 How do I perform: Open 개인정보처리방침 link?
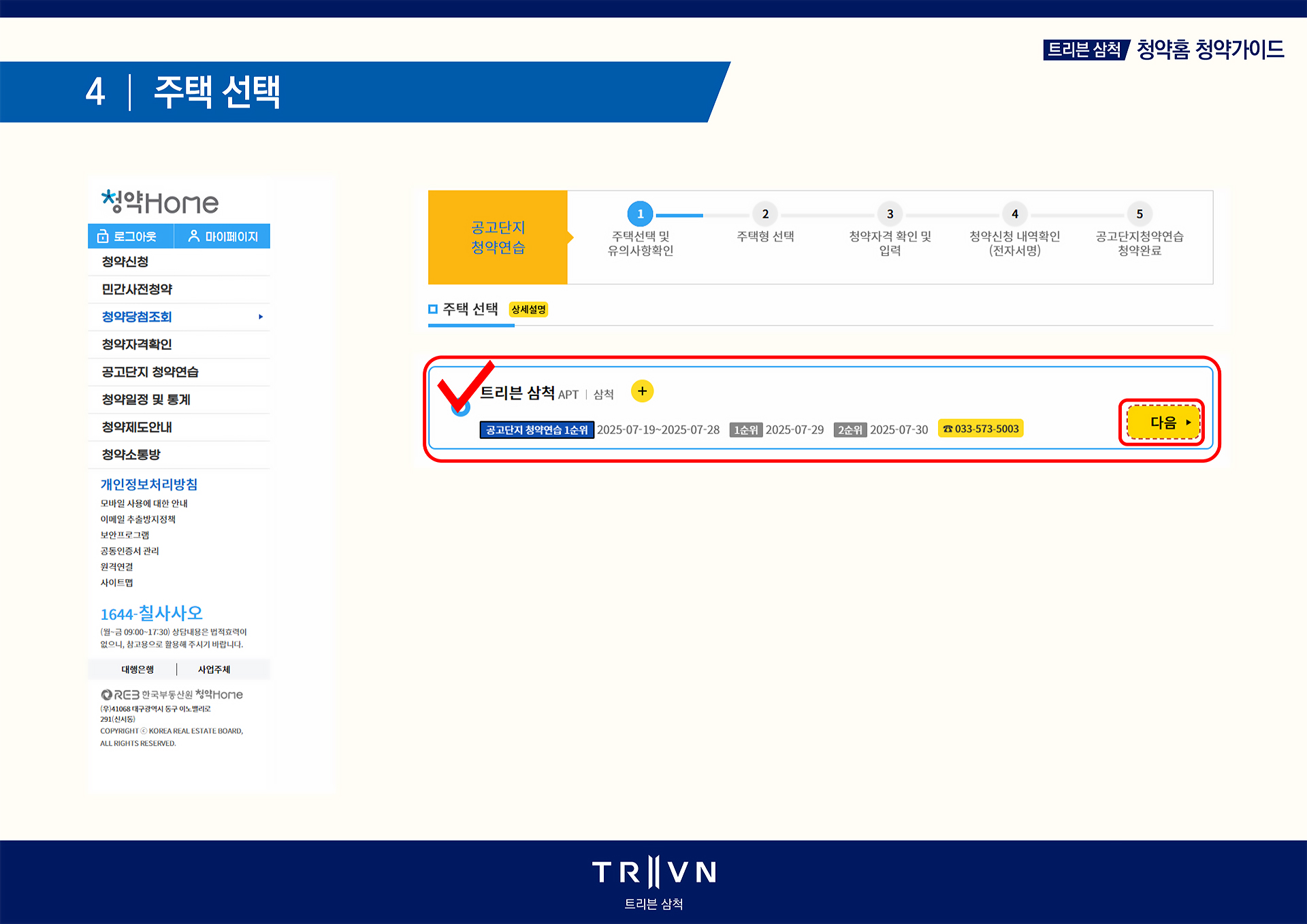pyautogui.click(x=149, y=484)
